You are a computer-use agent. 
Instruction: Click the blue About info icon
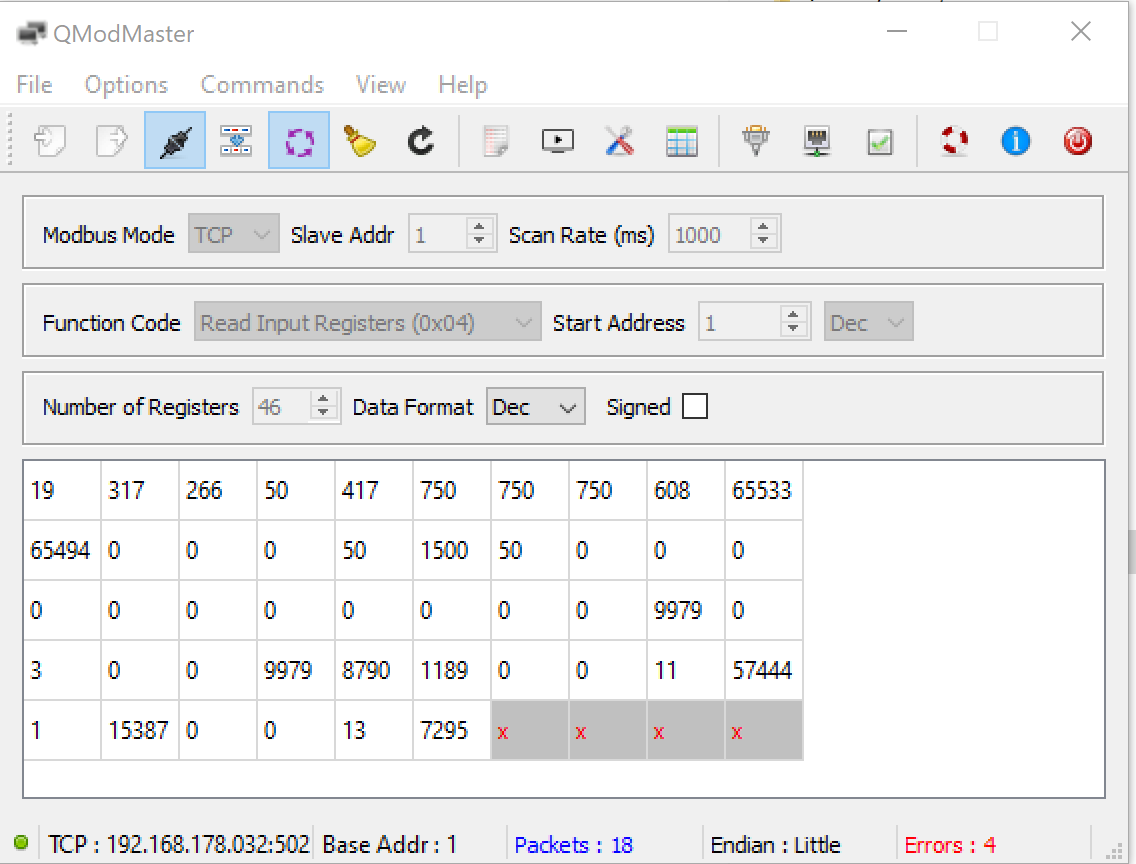pos(1015,141)
